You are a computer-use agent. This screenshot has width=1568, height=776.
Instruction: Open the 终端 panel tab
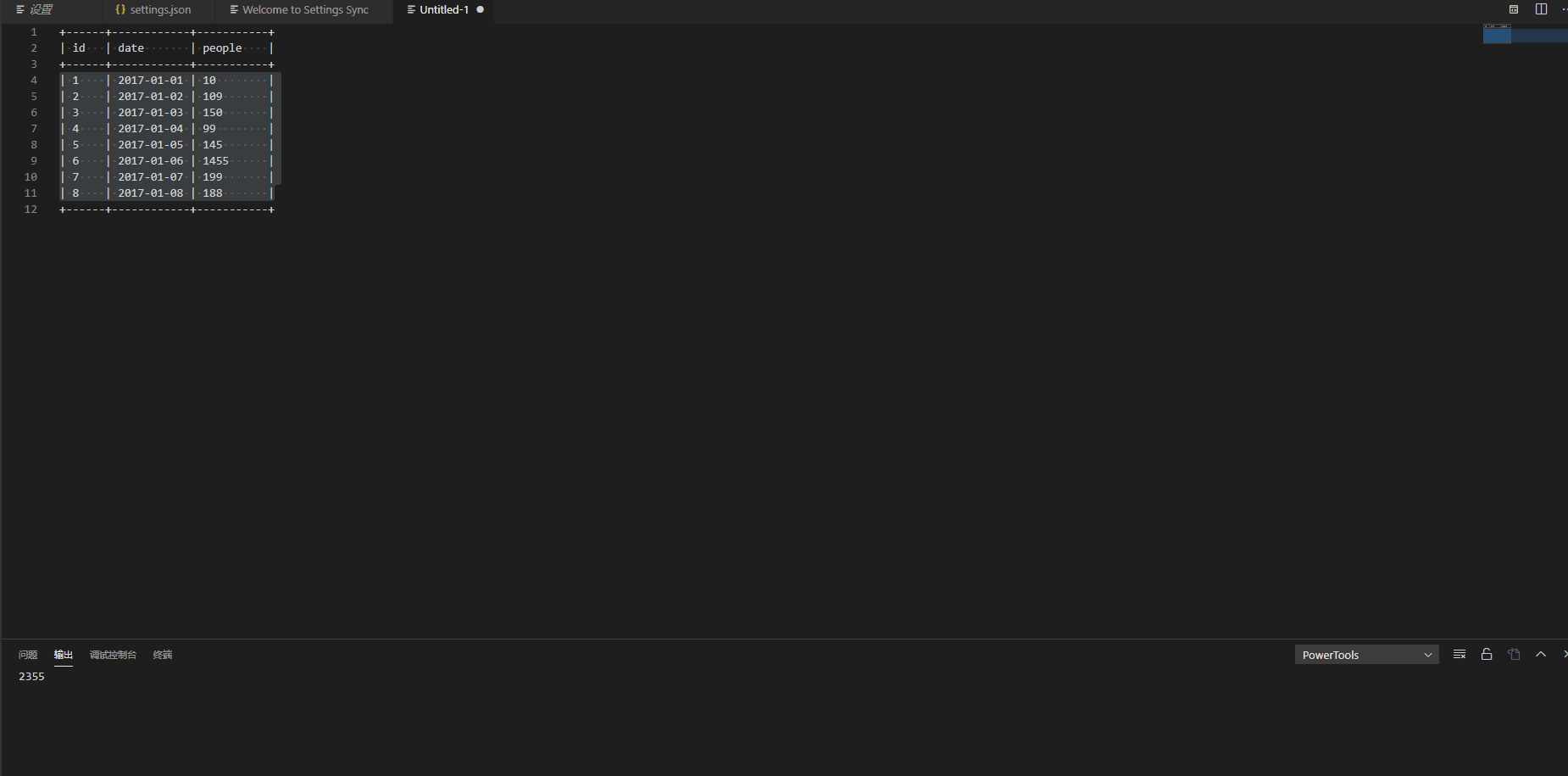click(x=163, y=655)
